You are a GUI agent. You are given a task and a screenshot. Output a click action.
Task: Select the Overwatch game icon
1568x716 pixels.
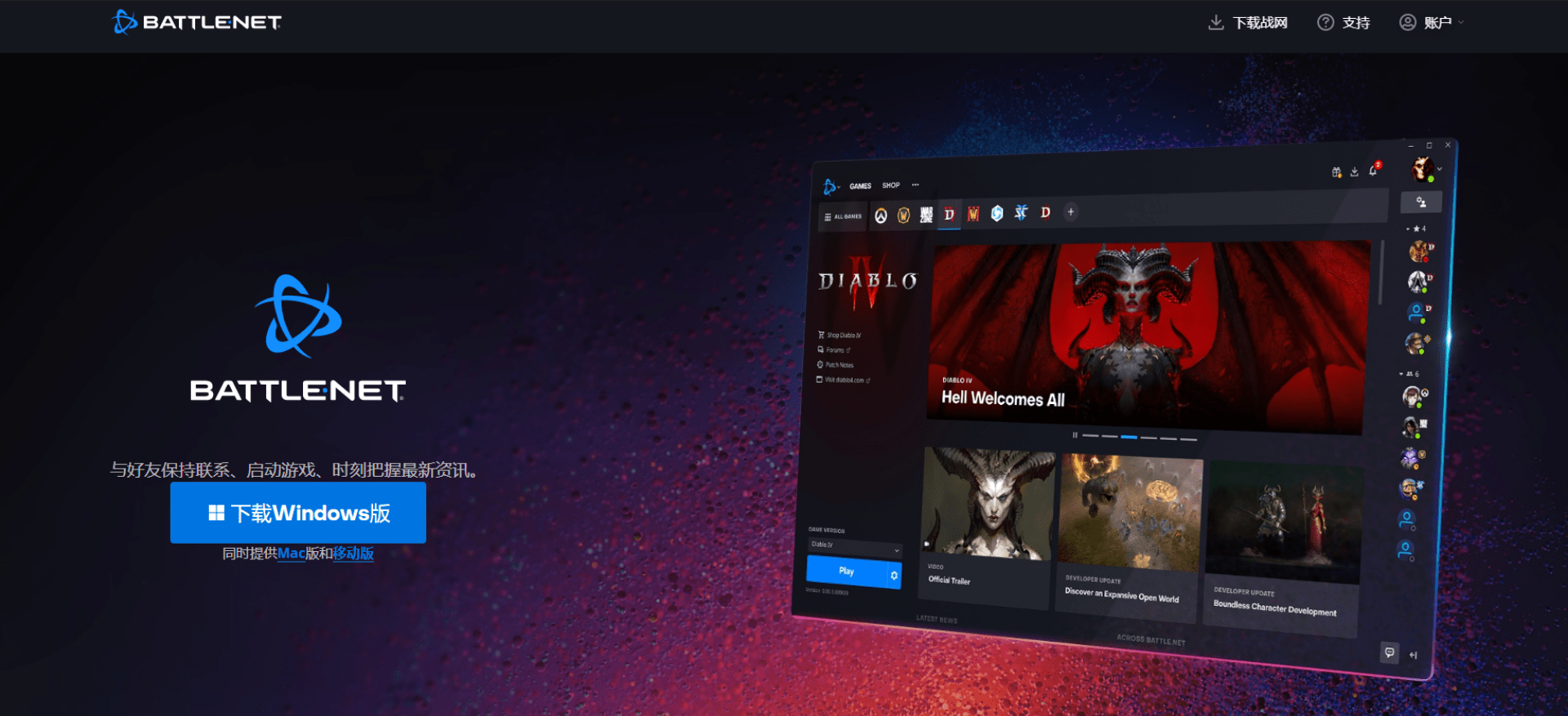coord(880,216)
